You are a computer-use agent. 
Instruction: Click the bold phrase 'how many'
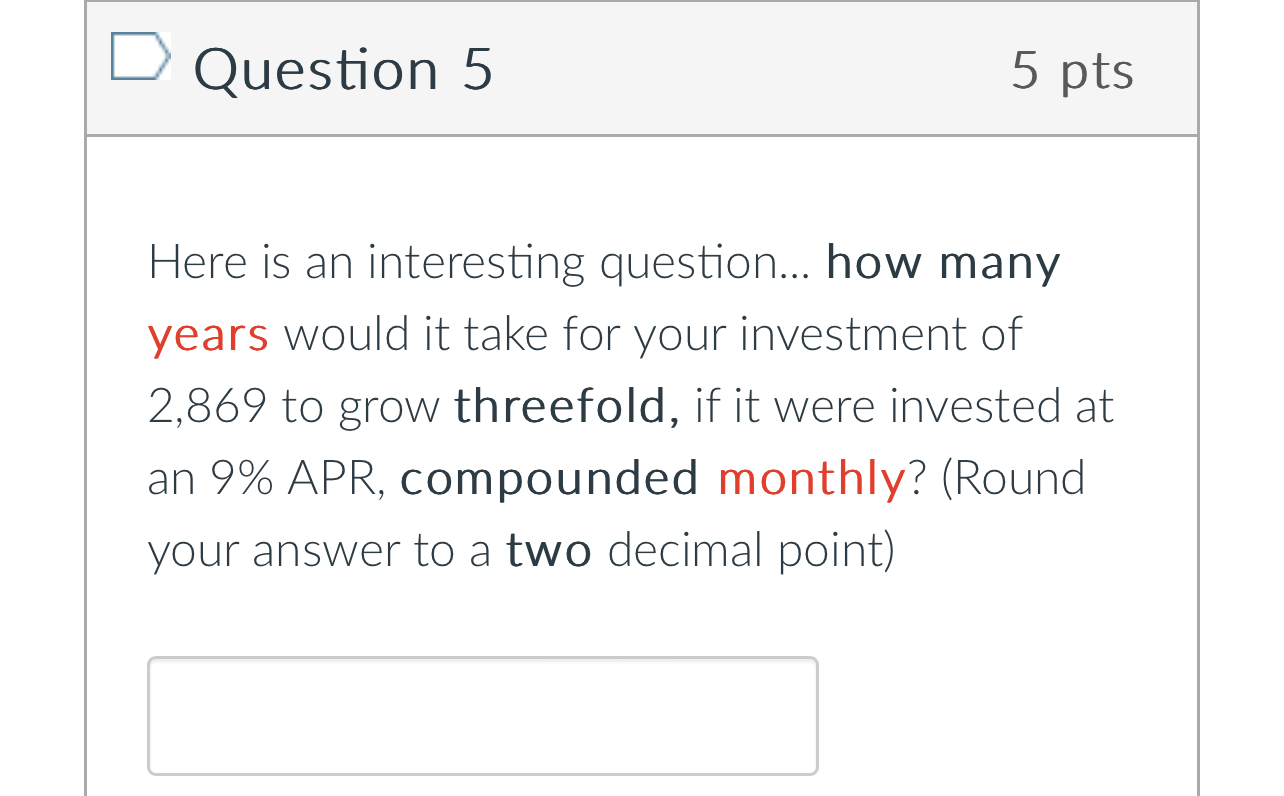tap(942, 261)
